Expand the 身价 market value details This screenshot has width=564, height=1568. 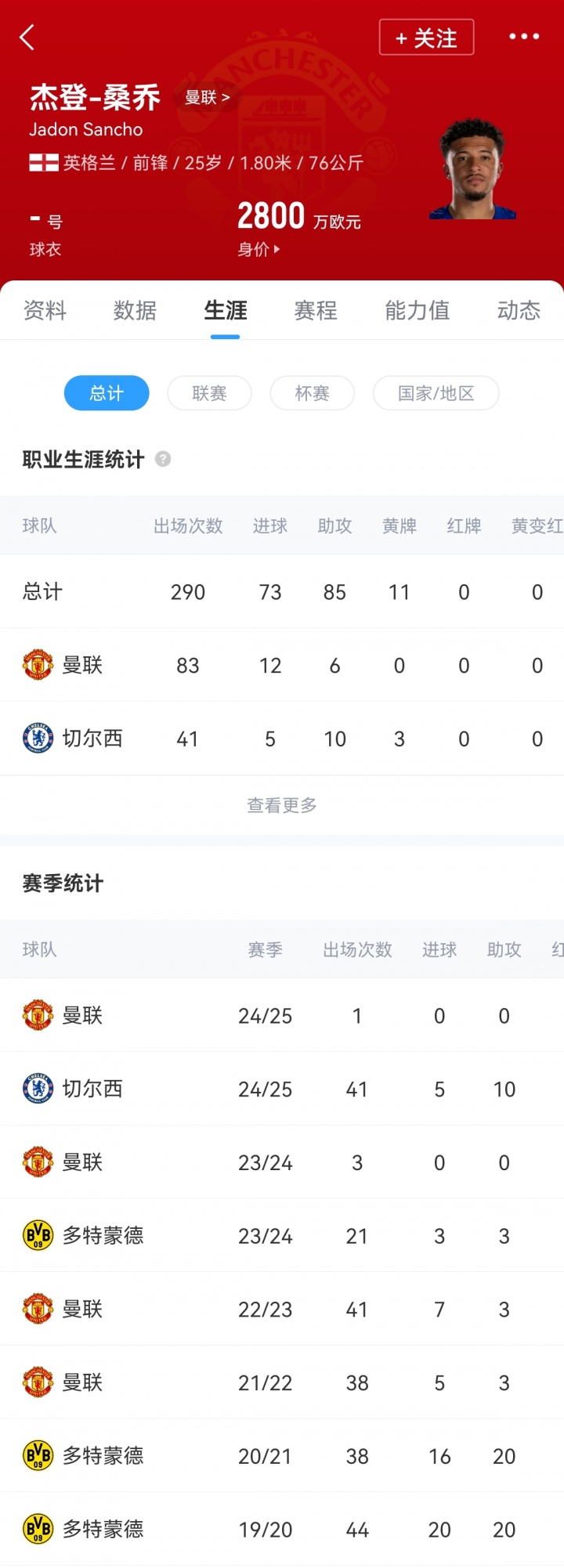258,250
